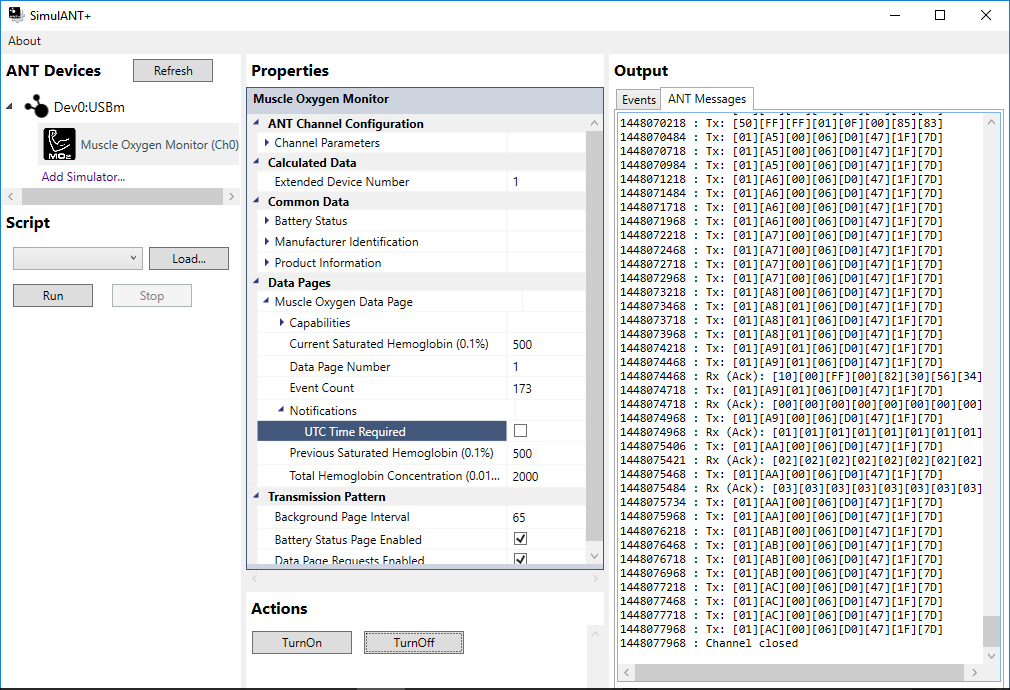
Task: Expand the Capabilities row
Action: [281, 322]
